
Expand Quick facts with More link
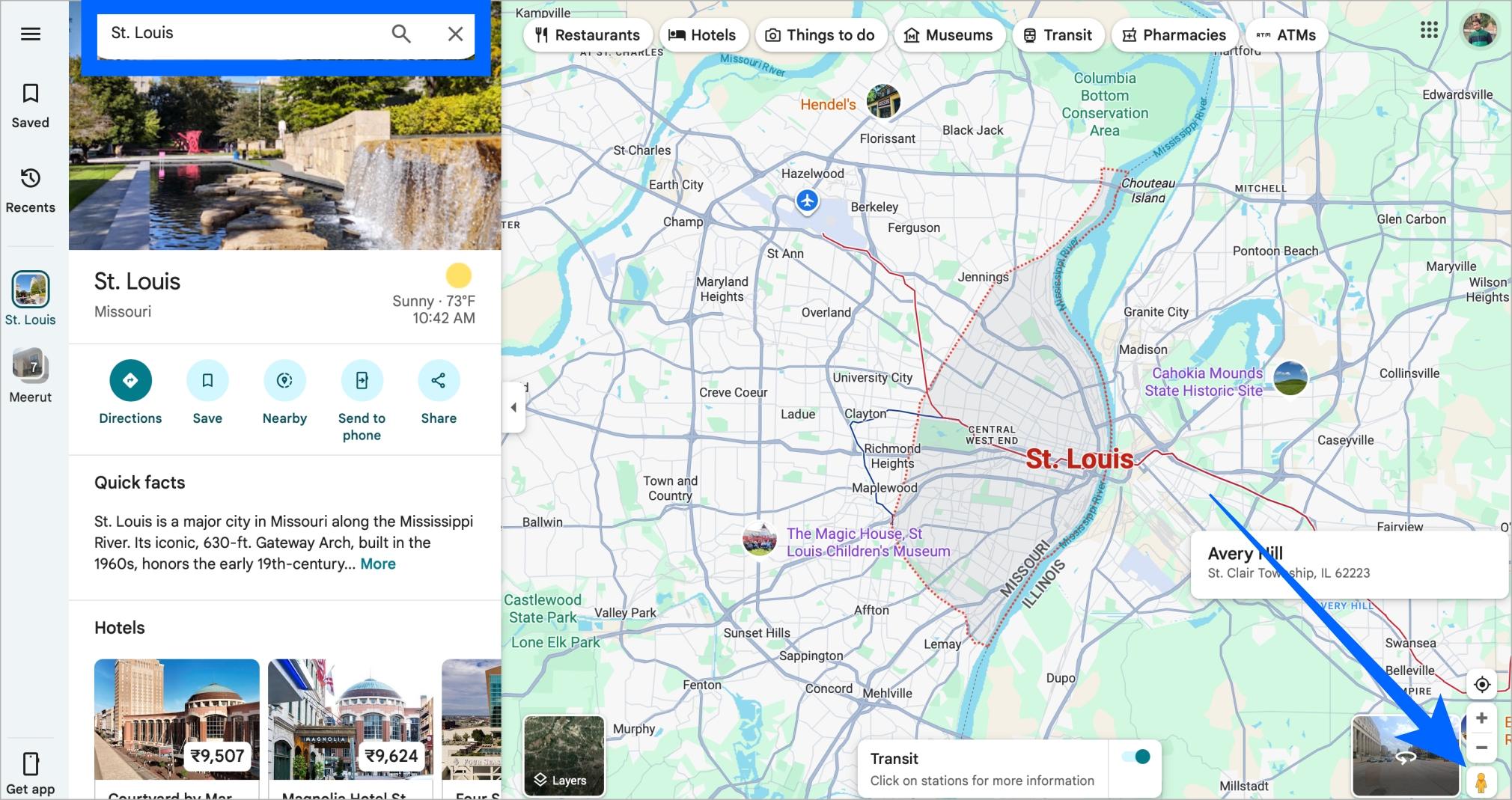pos(378,564)
